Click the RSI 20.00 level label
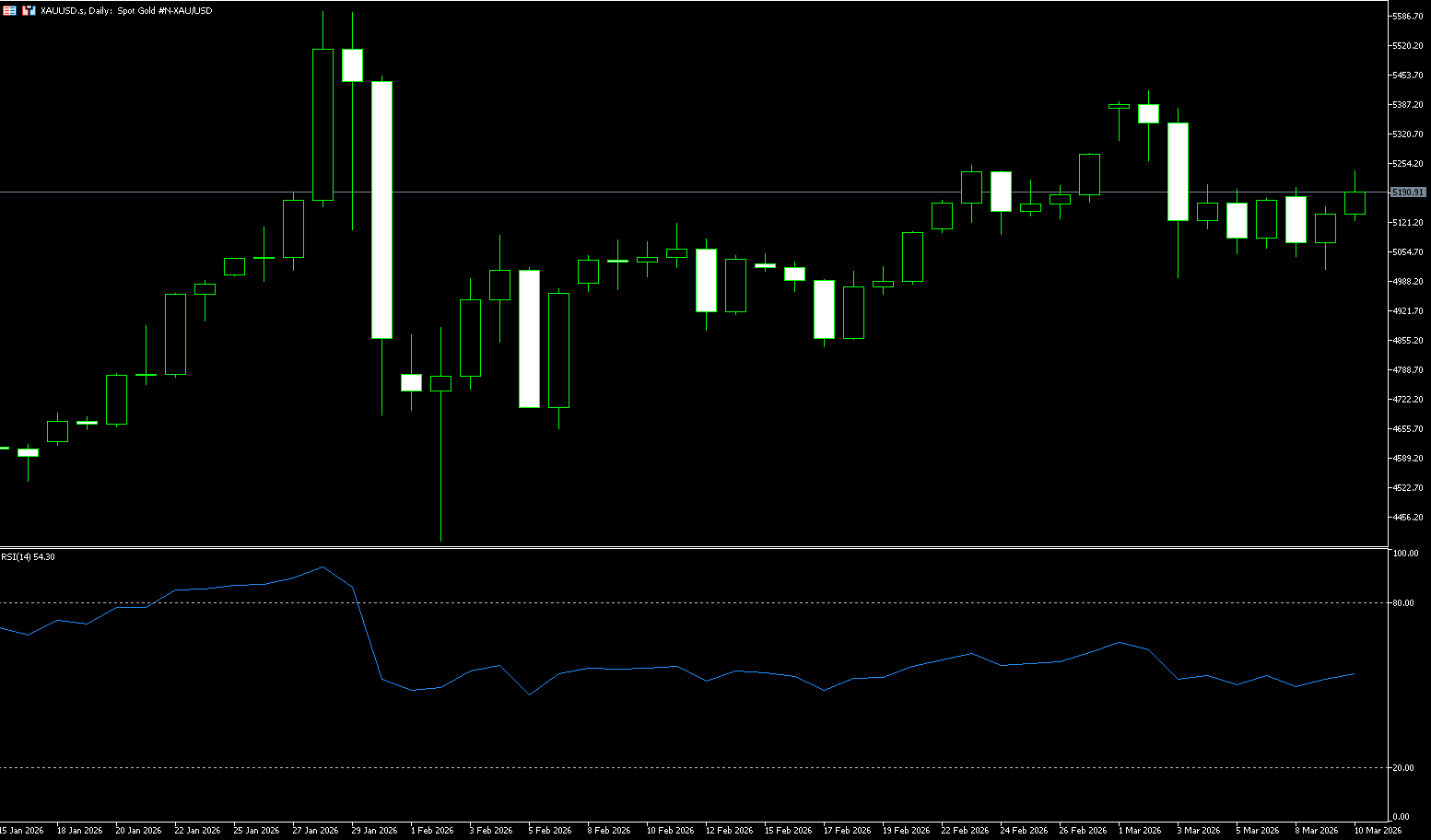 (1405, 768)
